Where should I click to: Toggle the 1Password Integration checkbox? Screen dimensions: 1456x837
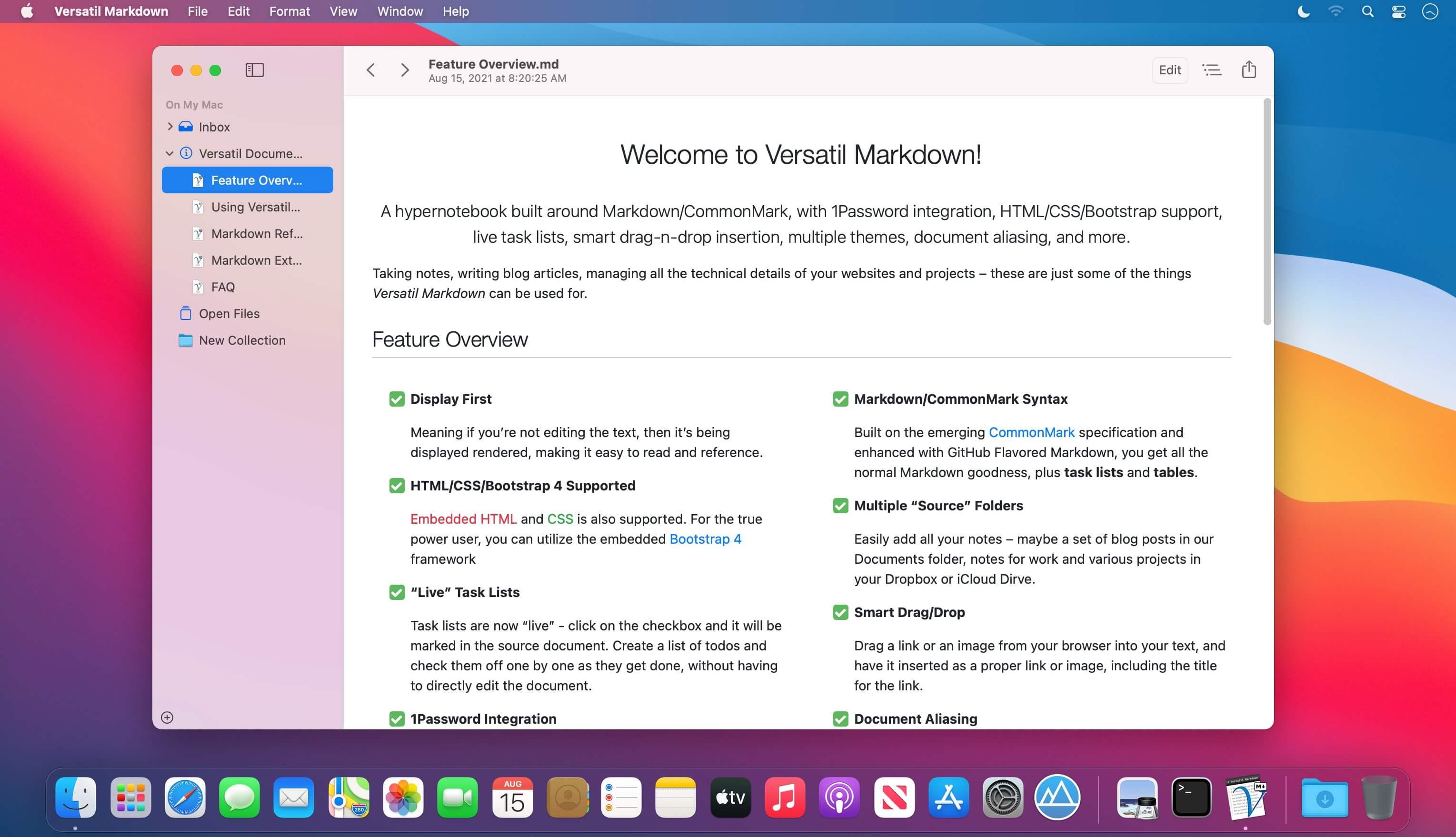[x=397, y=718]
